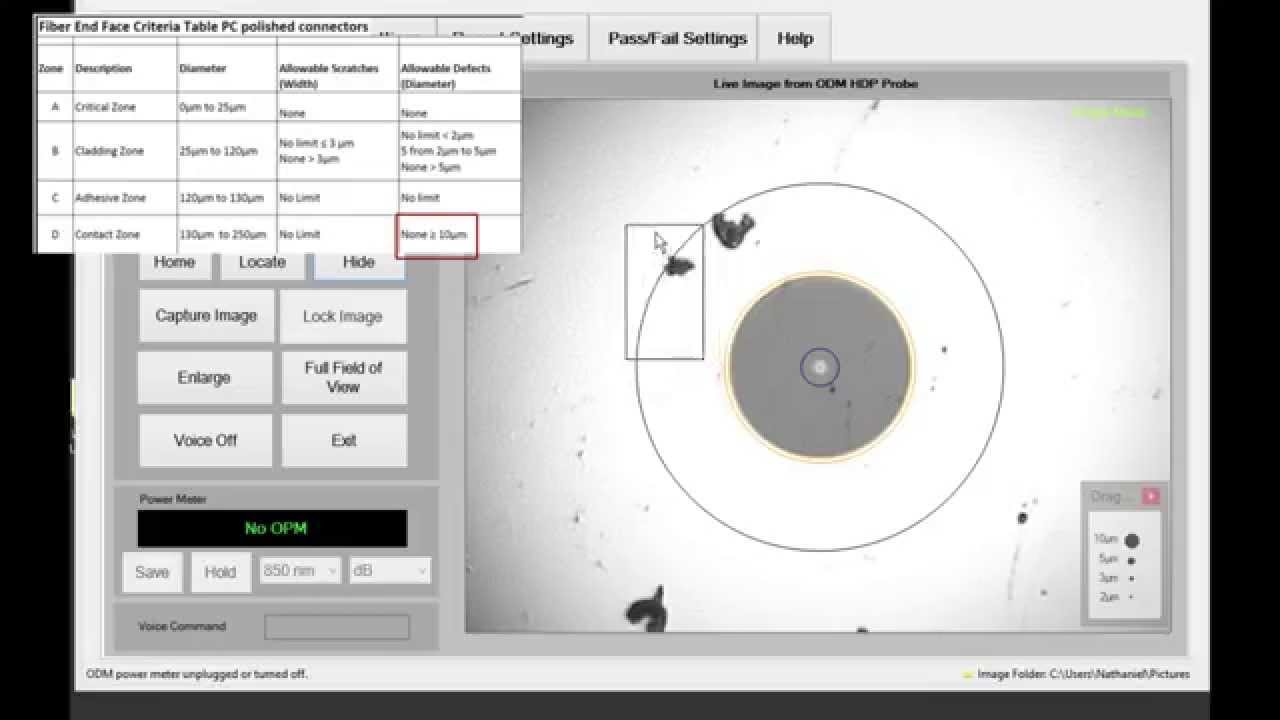Click the "Power Meter" panel label
The image size is (1280, 720).
click(173, 499)
